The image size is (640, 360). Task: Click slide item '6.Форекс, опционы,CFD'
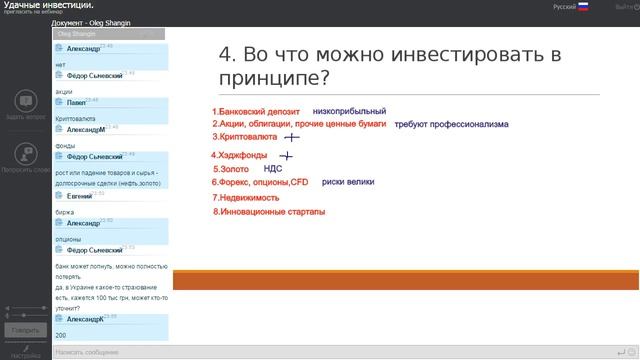pyautogui.click(x=260, y=182)
